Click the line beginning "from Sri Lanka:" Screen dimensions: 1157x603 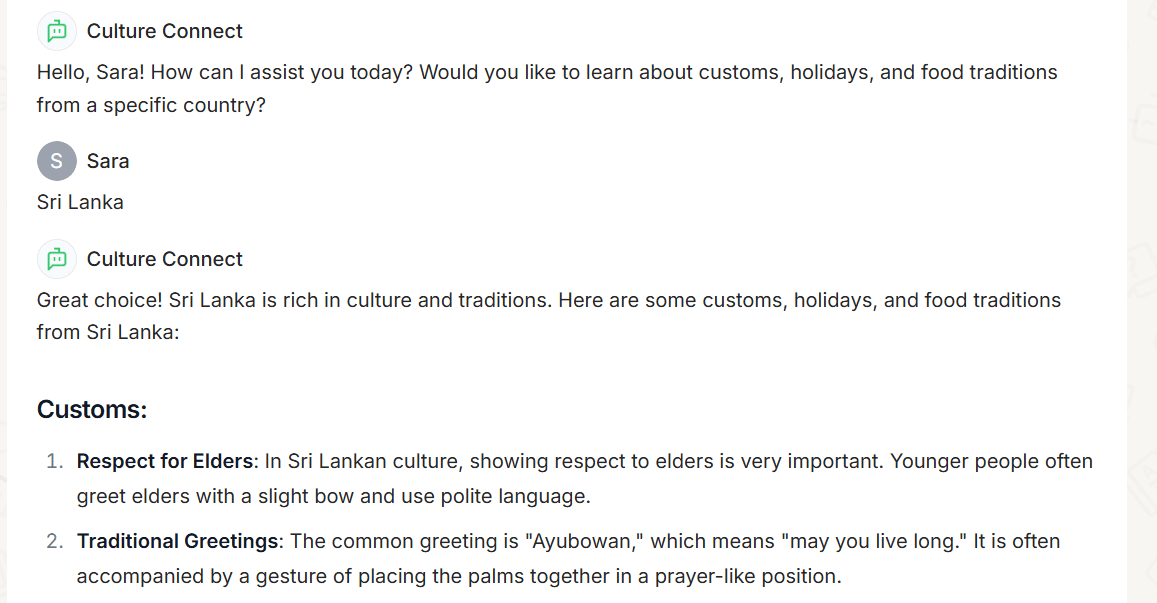pos(108,332)
